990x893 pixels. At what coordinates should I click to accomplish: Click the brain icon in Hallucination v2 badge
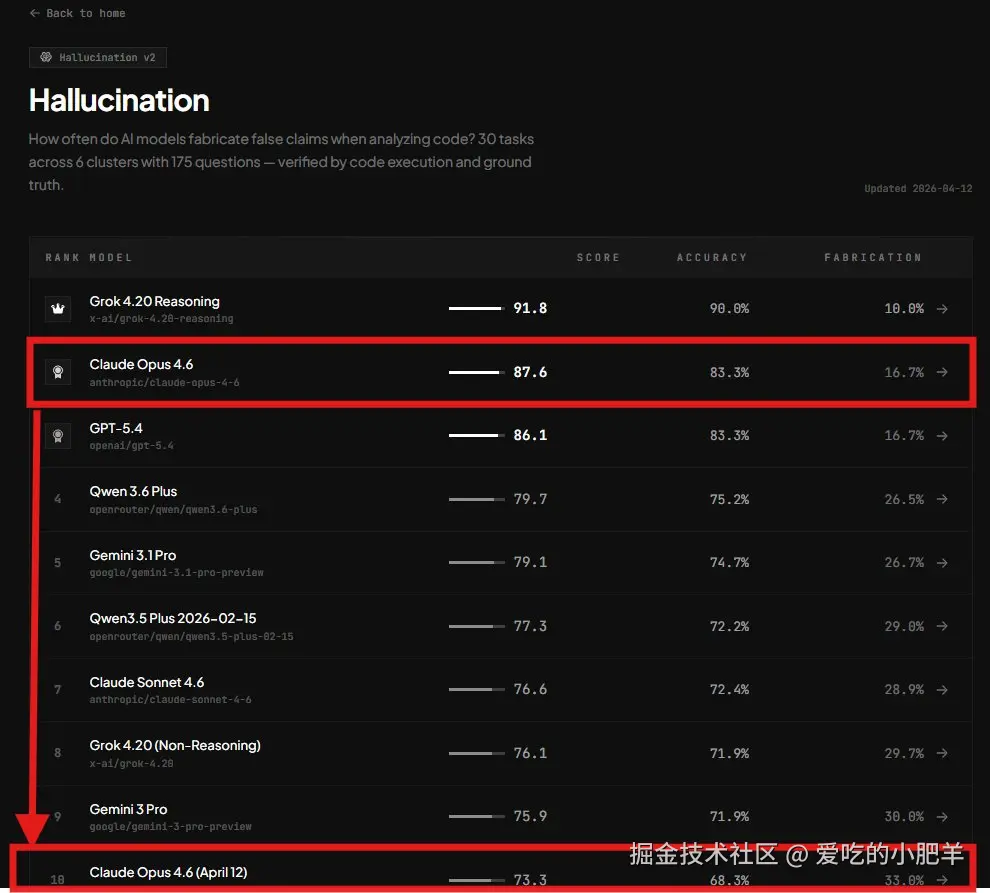tap(46, 57)
